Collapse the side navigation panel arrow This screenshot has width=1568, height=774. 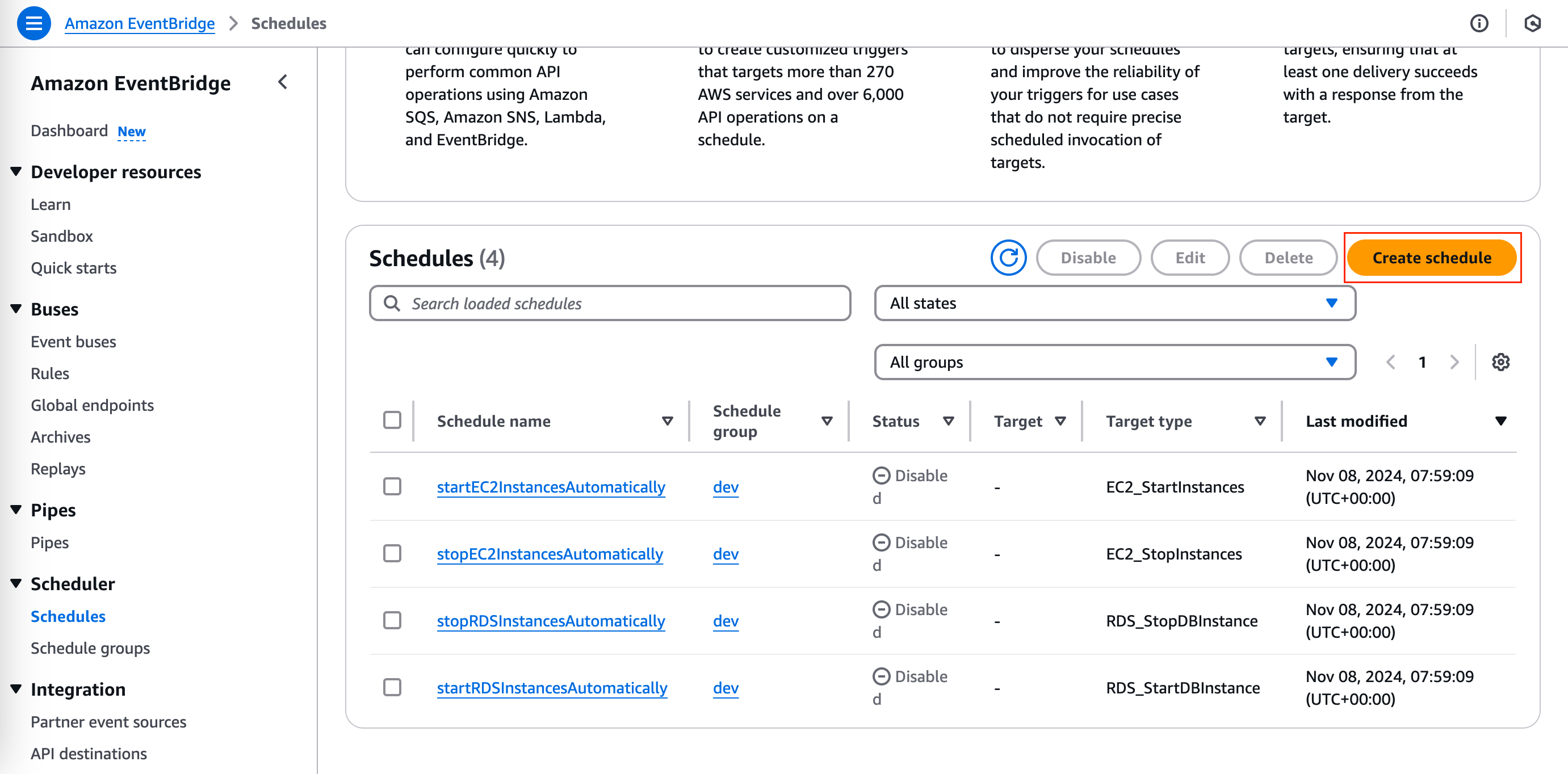pyautogui.click(x=283, y=82)
